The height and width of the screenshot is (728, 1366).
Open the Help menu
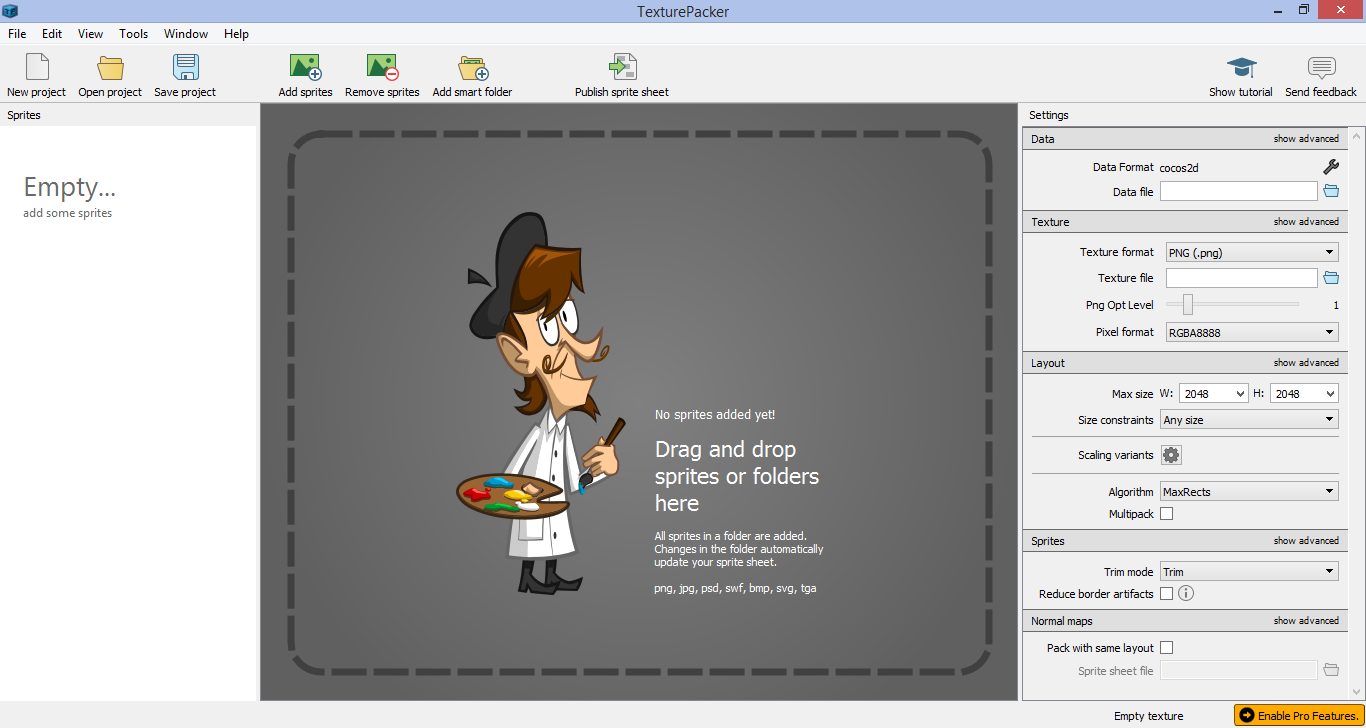coord(237,34)
